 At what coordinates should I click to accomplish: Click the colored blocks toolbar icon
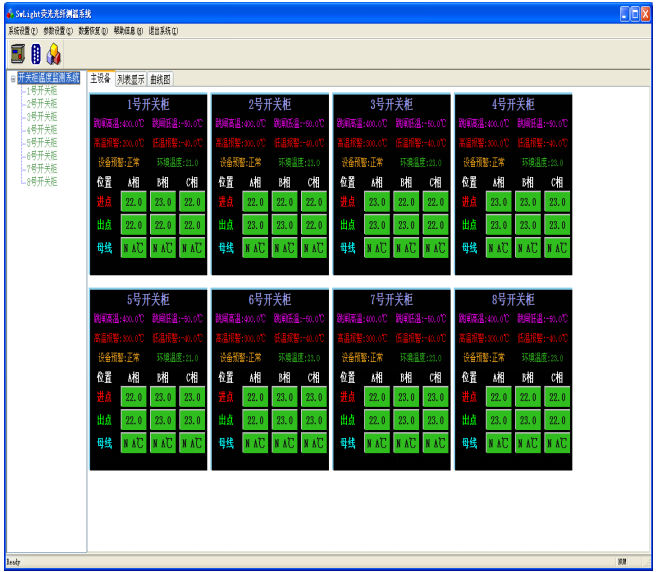pyautogui.click(x=54, y=53)
